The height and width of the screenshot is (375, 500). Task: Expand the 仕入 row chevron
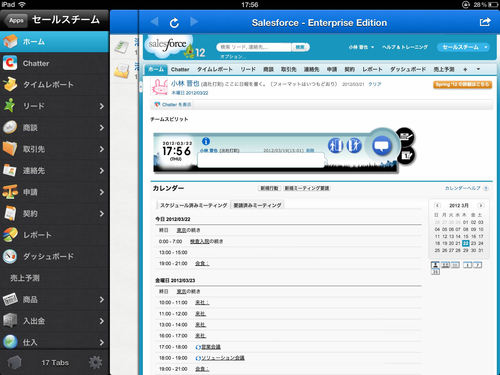pos(101,342)
